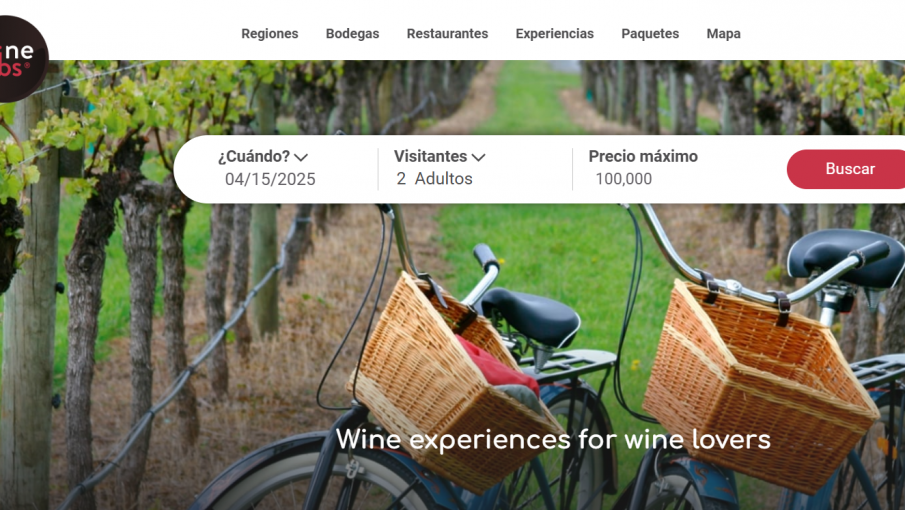Open the Bodegas menu item
The width and height of the screenshot is (905, 510).
[352, 33]
